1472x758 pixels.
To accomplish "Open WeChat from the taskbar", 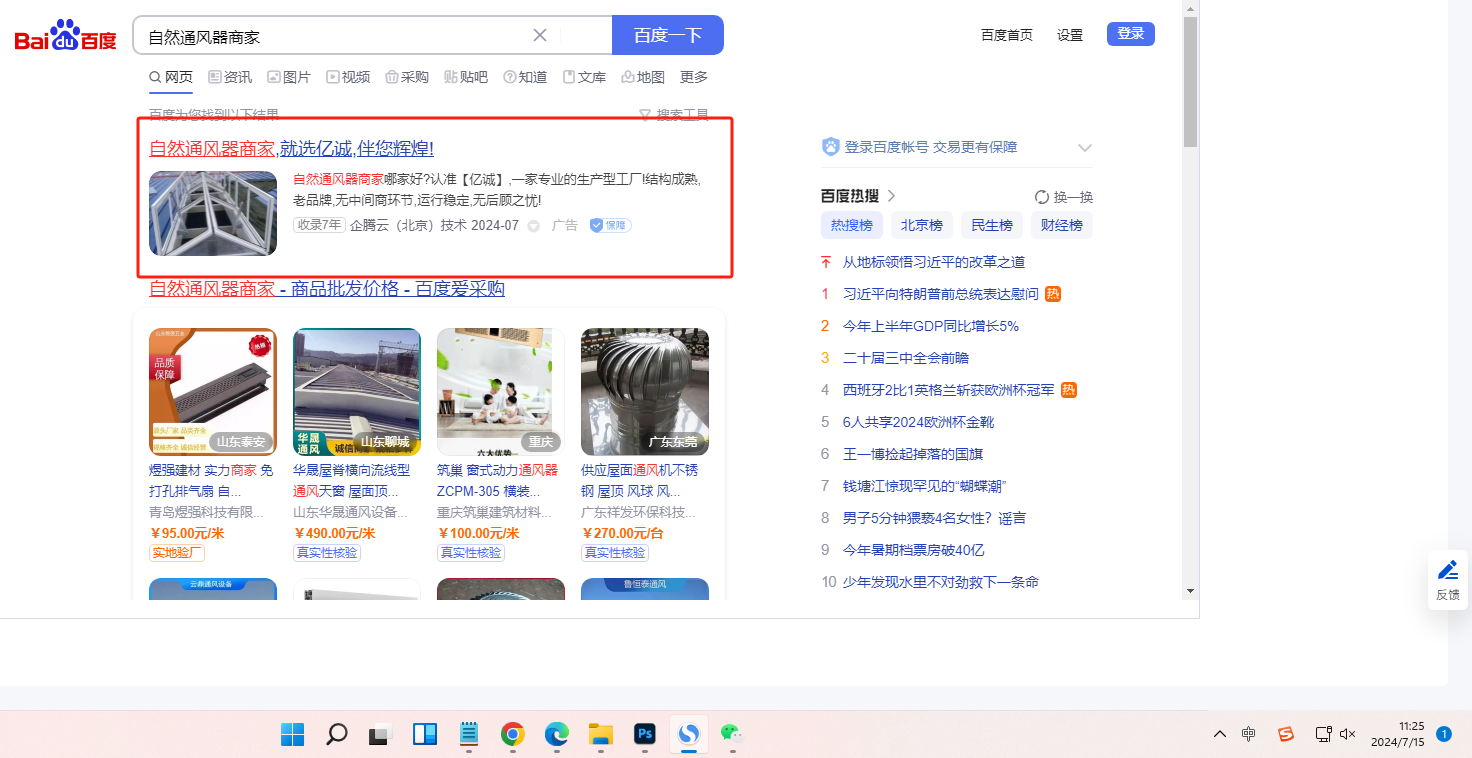I will [x=733, y=735].
